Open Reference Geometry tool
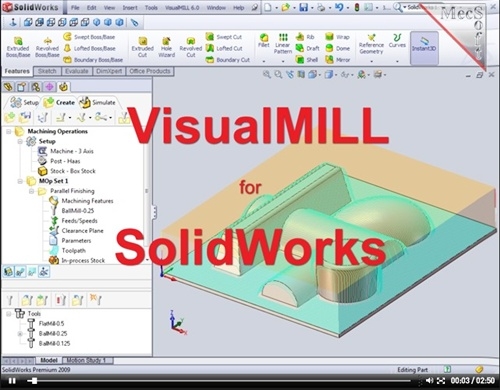The image size is (500, 390). [x=371, y=44]
